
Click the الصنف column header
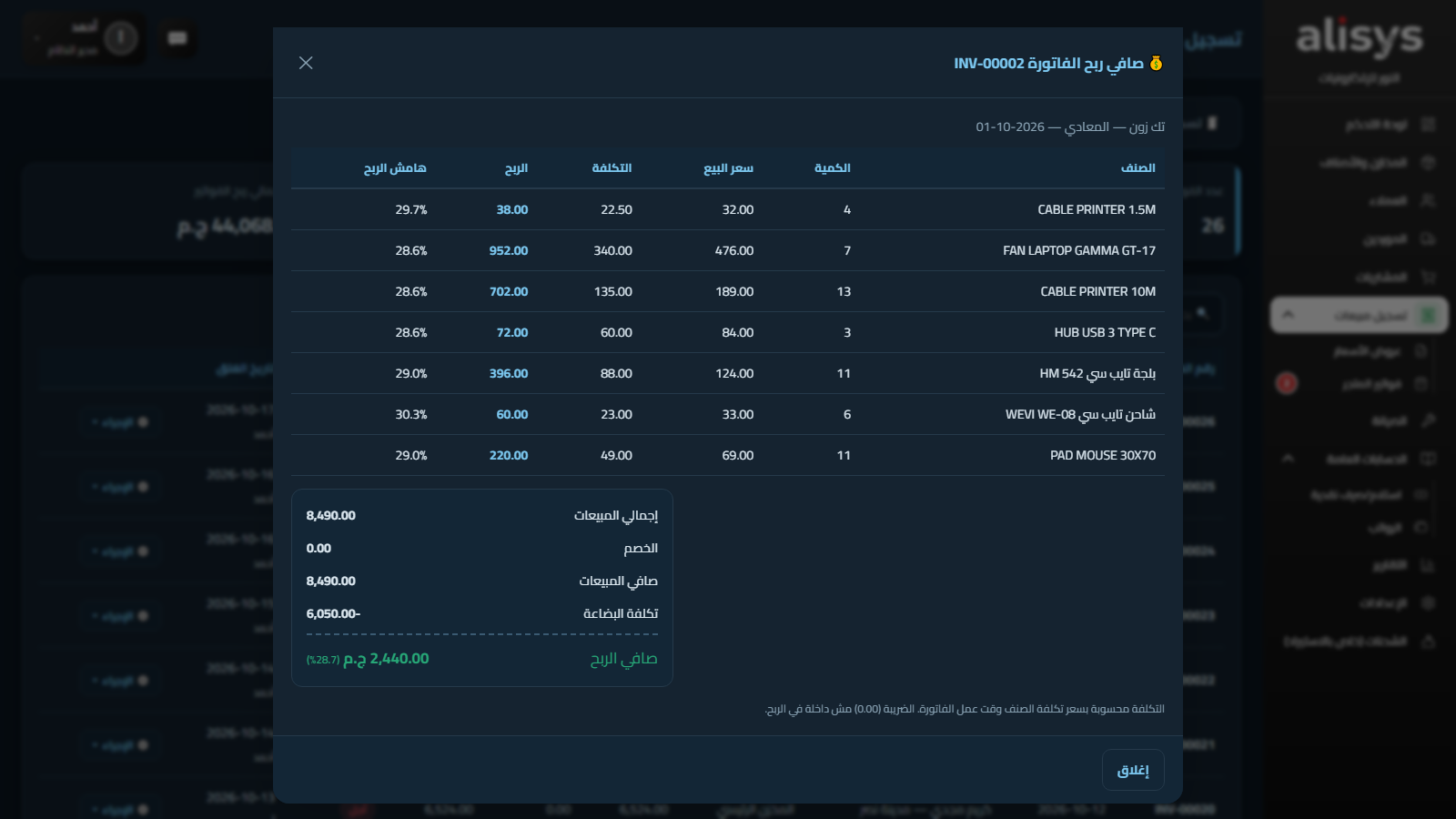pos(1137,167)
